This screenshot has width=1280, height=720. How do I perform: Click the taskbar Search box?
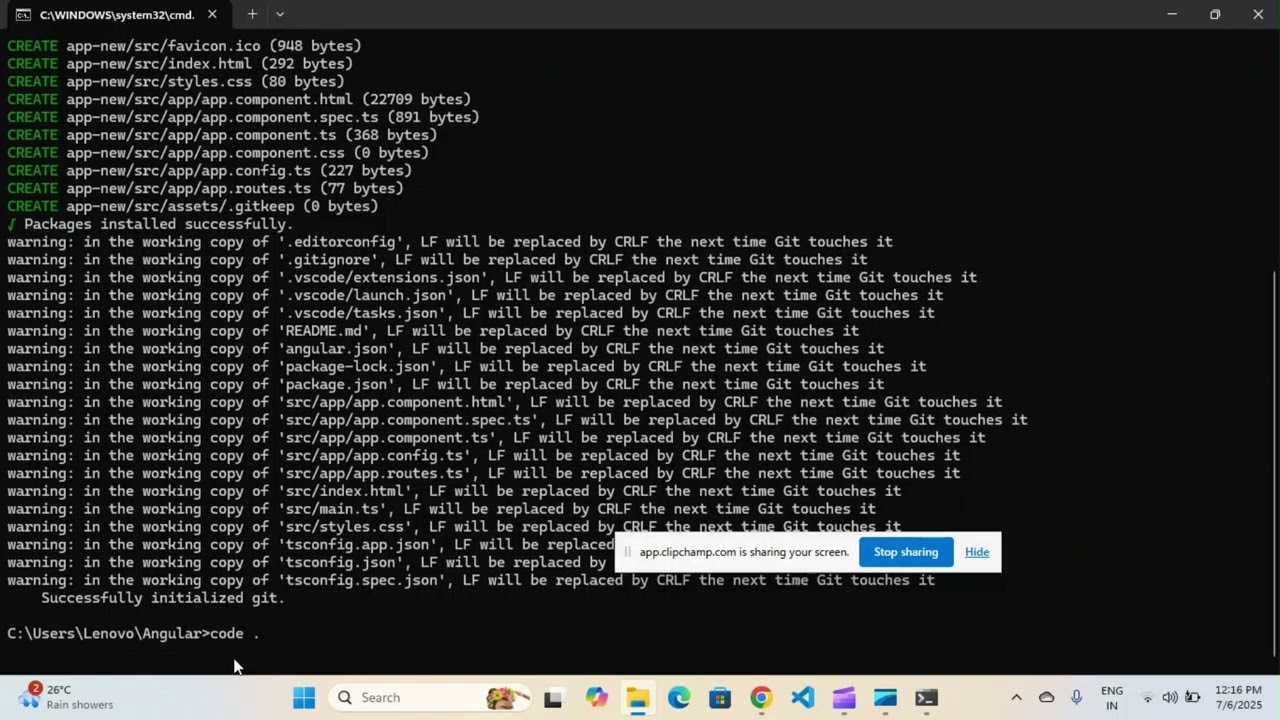point(429,698)
